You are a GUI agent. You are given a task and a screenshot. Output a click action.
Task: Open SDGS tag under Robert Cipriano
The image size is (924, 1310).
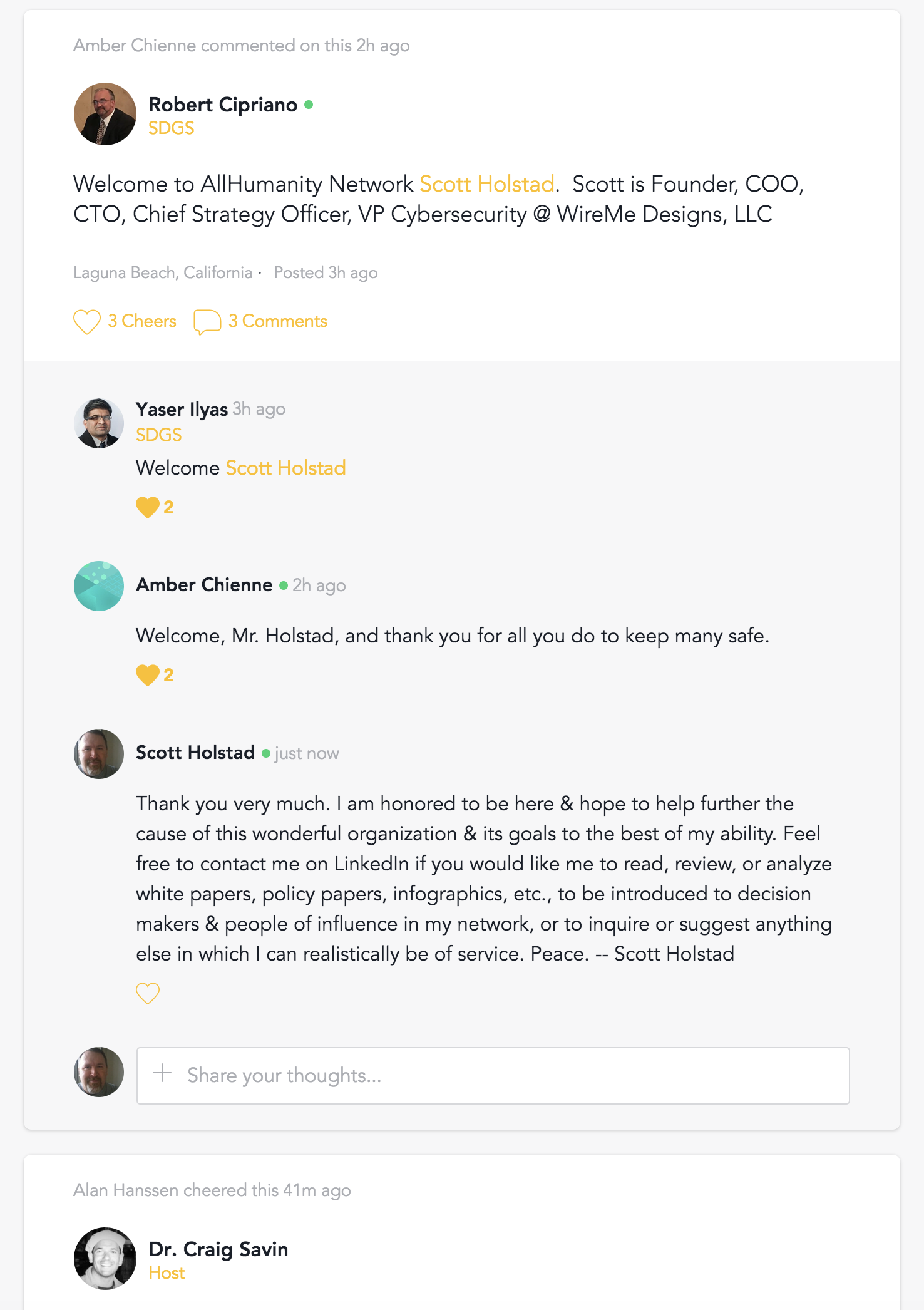tap(171, 128)
